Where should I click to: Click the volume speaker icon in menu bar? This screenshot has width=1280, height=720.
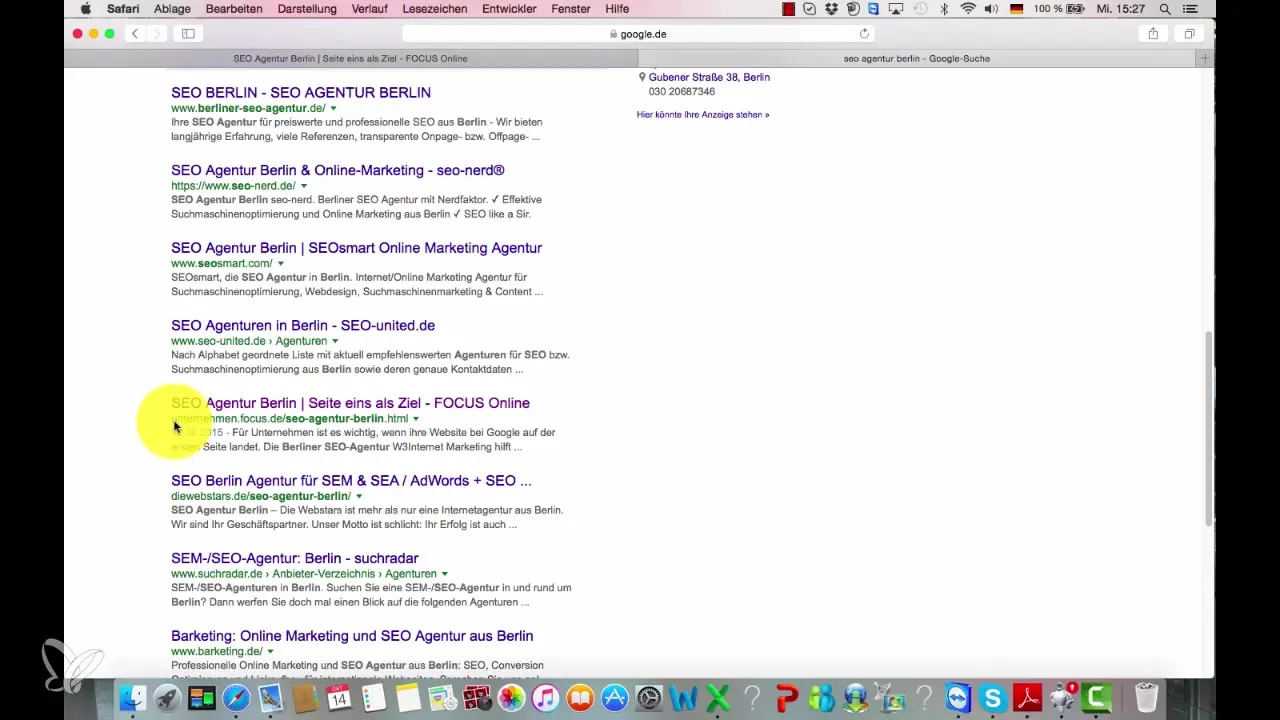click(x=991, y=9)
